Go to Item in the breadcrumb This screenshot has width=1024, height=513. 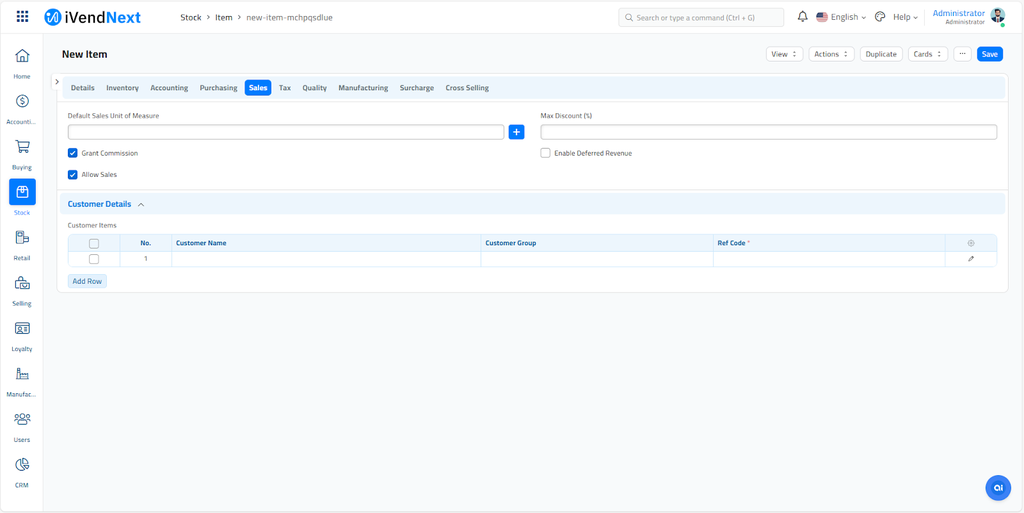[x=224, y=18]
